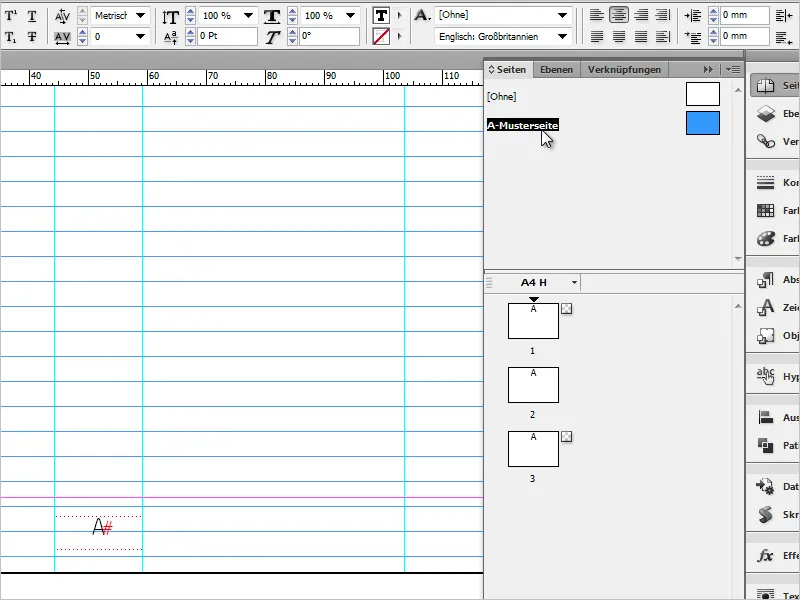Switch to the Verknüpfungen tab
This screenshot has width=800, height=600.
[x=624, y=69]
